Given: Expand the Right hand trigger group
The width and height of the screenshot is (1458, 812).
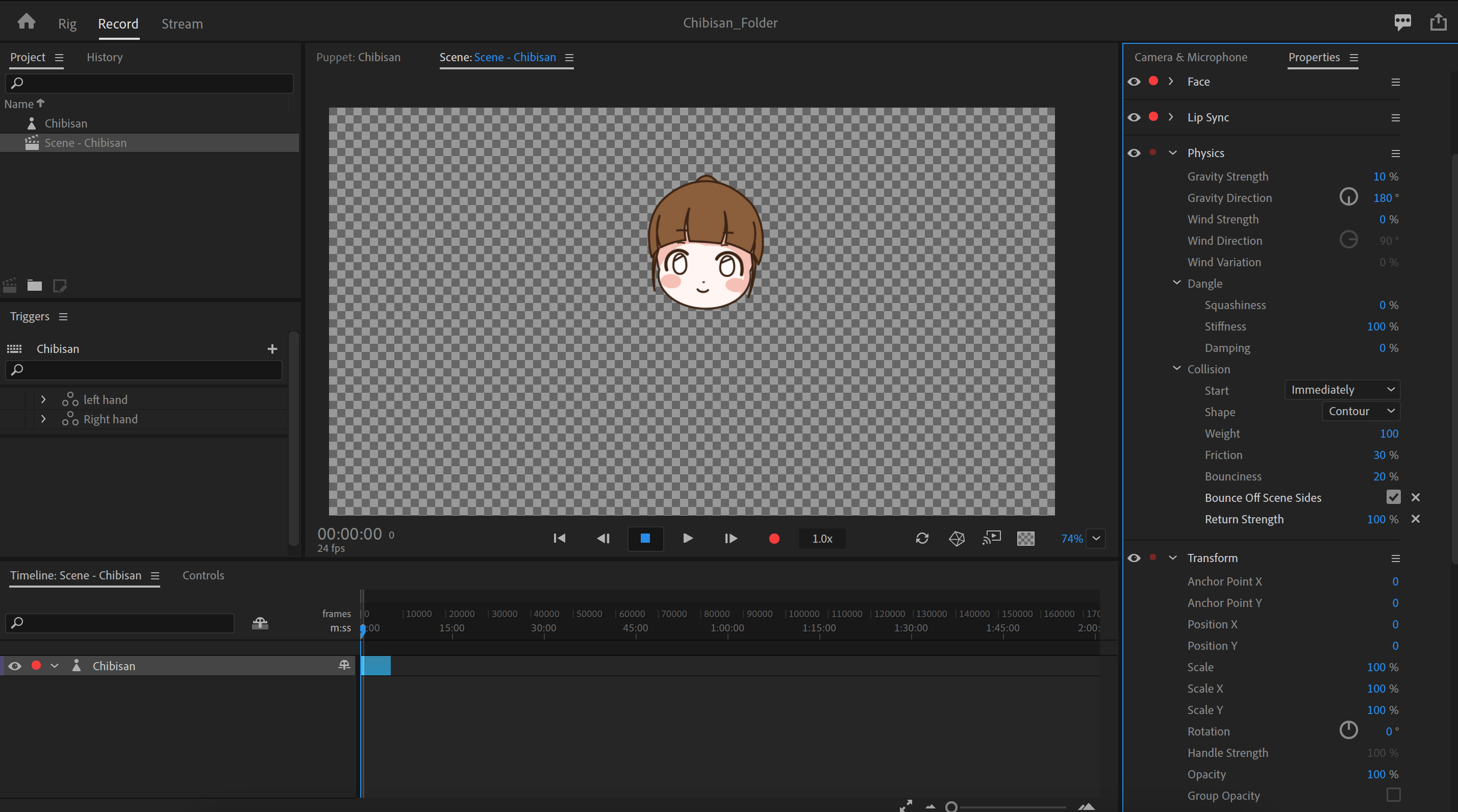Looking at the screenshot, I should [x=43, y=419].
